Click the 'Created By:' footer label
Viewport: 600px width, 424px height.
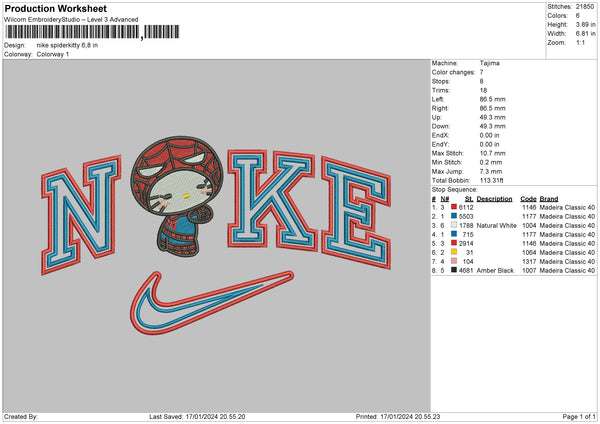coord(21,416)
